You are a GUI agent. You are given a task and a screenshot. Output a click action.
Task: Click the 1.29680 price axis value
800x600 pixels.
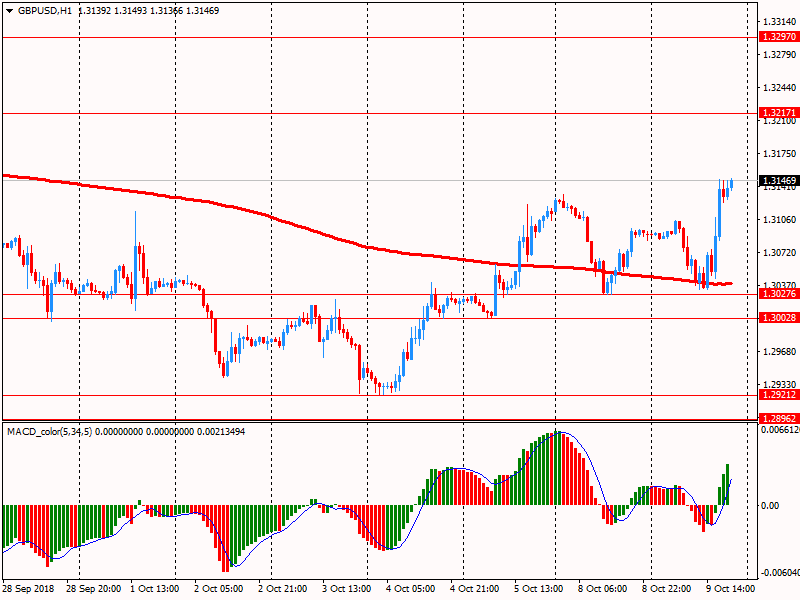pos(779,352)
